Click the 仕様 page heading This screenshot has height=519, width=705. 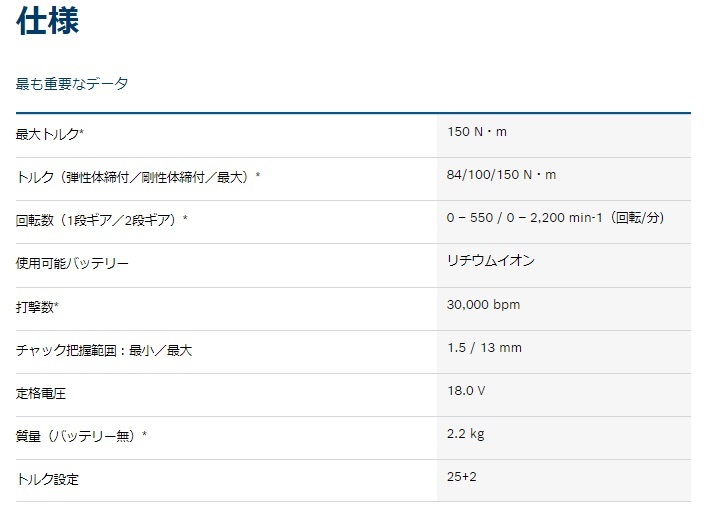[47, 21]
